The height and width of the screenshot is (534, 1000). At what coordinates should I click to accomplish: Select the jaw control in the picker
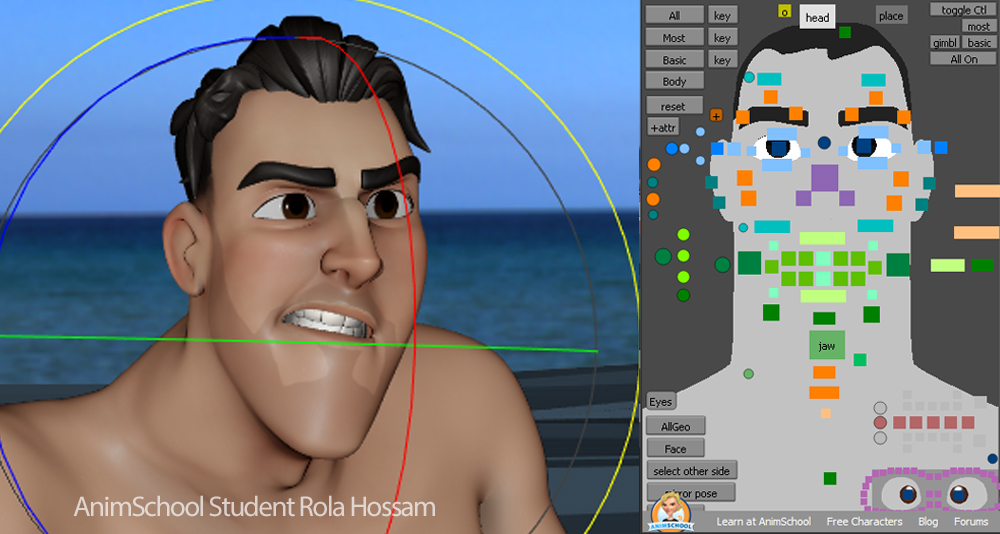(827, 345)
